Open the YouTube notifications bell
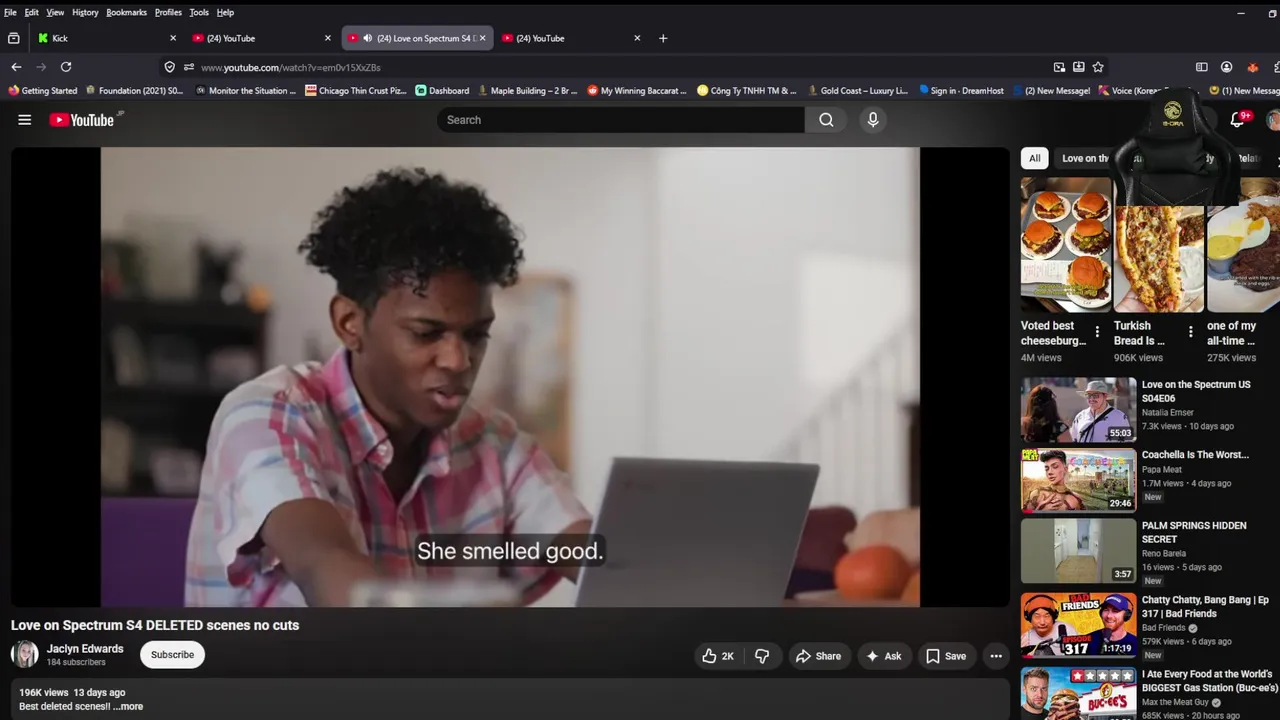 coord(1237,120)
